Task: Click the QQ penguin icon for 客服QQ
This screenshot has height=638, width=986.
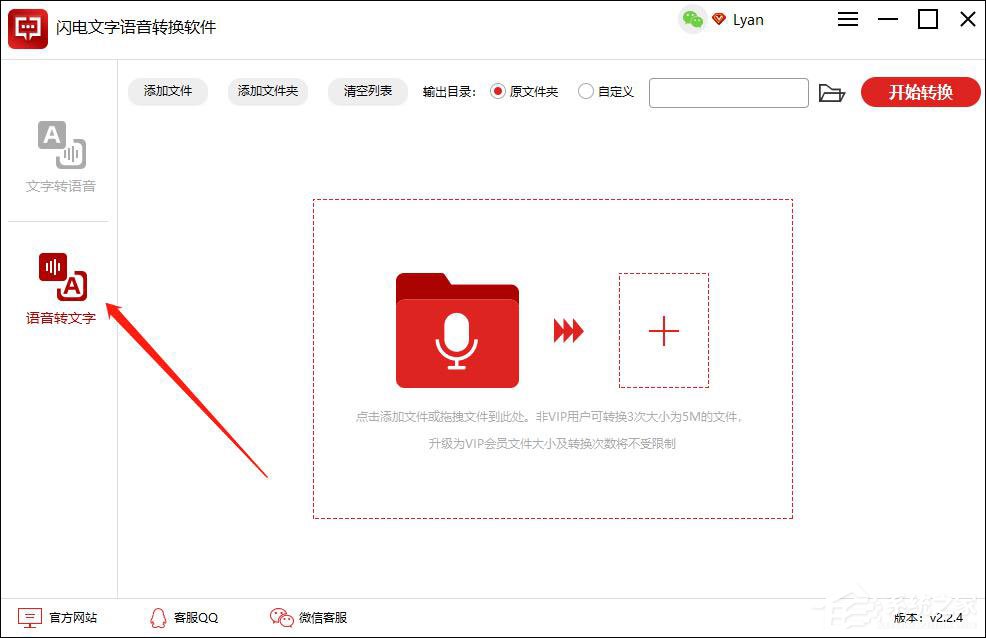Action: point(157,617)
